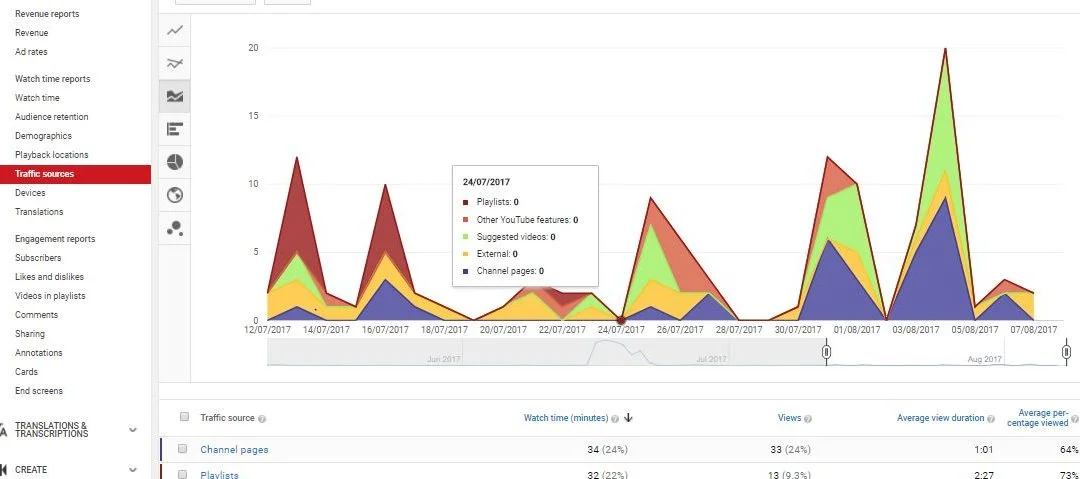Viewport: 1080px width, 479px height.
Task: Open the interactive map globe icon
Action: pyautogui.click(x=175, y=196)
